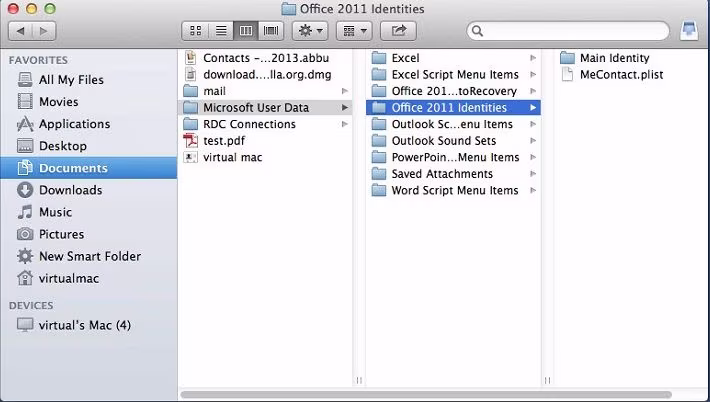Switch to Cover Flow view

[271, 31]
